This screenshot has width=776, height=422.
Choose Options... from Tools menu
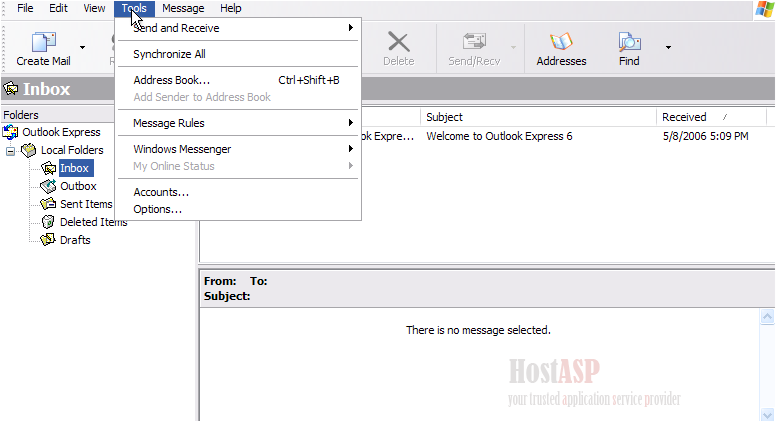tap(238, 209)
